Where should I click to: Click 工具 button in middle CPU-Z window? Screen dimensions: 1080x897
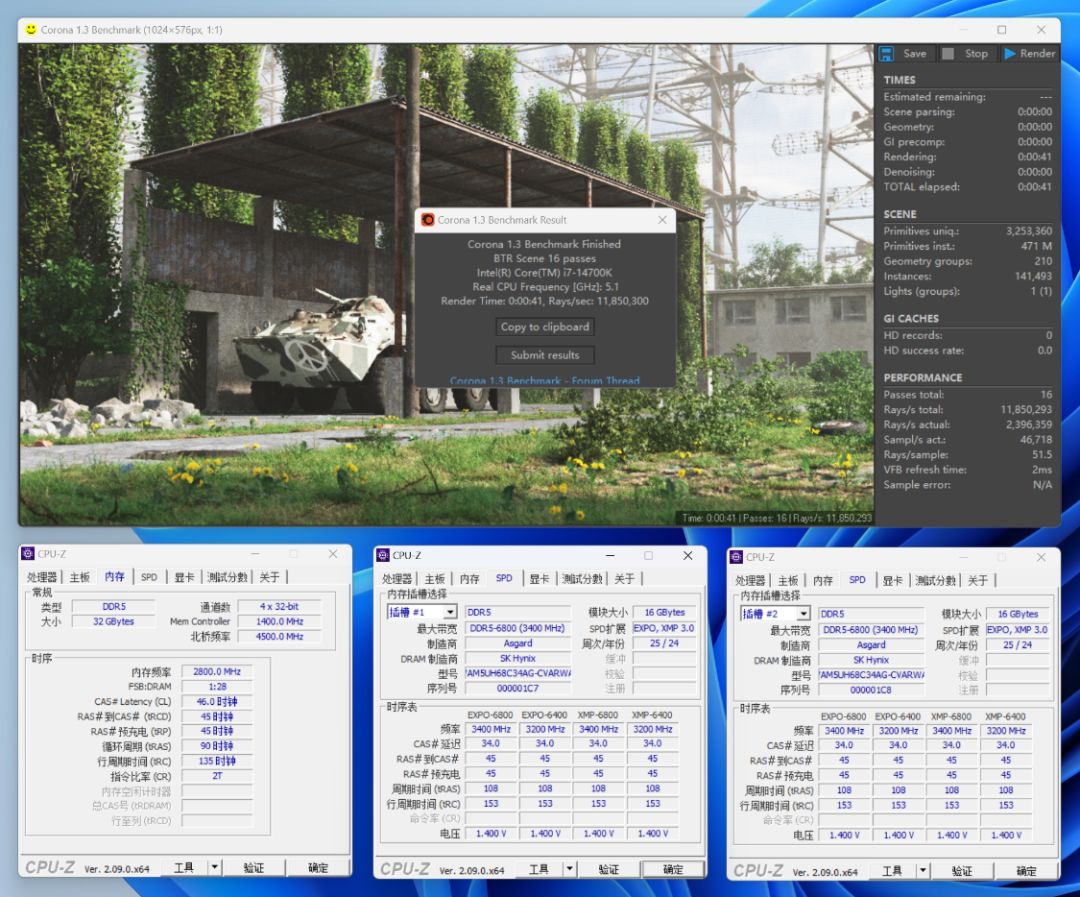[539, 869]
